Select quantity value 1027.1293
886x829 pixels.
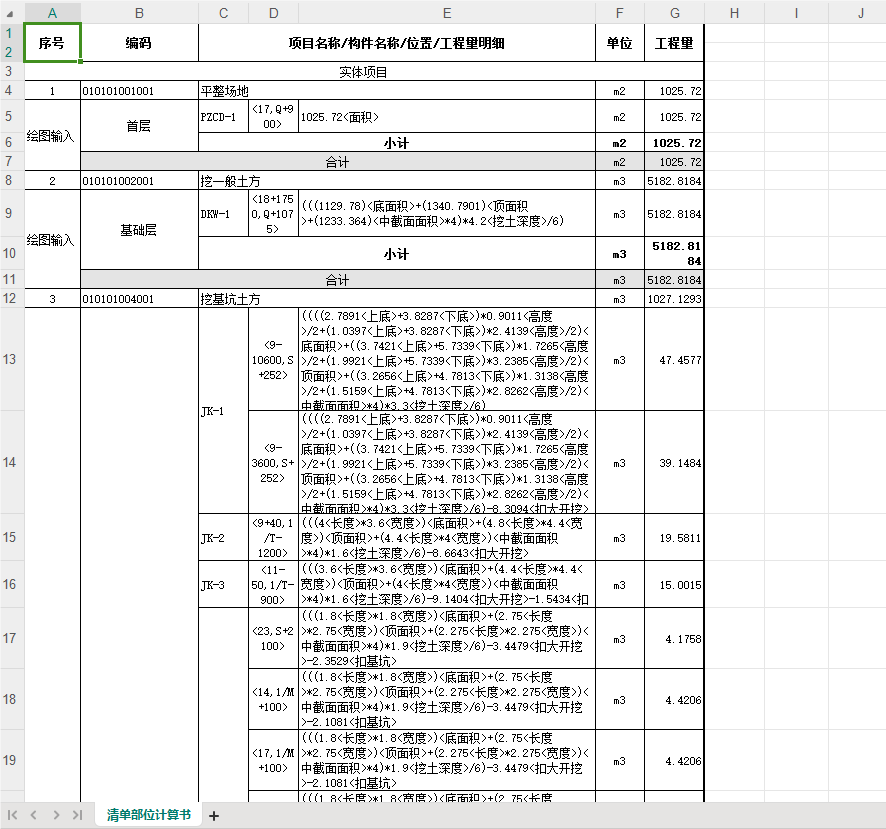(674, 299)
